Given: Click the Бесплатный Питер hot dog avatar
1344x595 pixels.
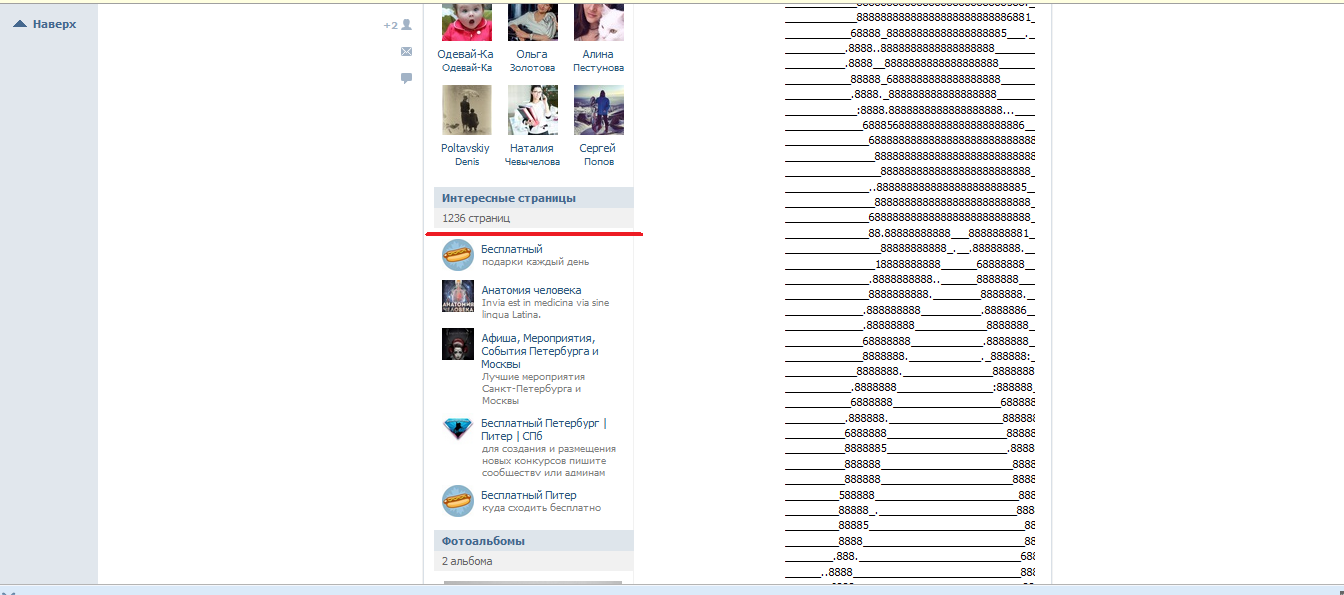Looking at the screenshot, I should click(x=457, y=501).
